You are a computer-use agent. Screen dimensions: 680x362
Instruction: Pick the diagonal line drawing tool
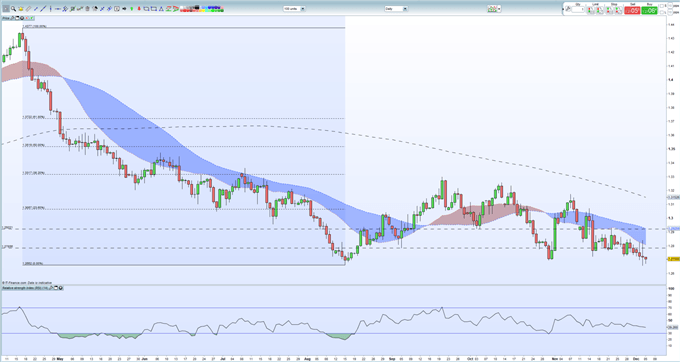tap(43, 9)
